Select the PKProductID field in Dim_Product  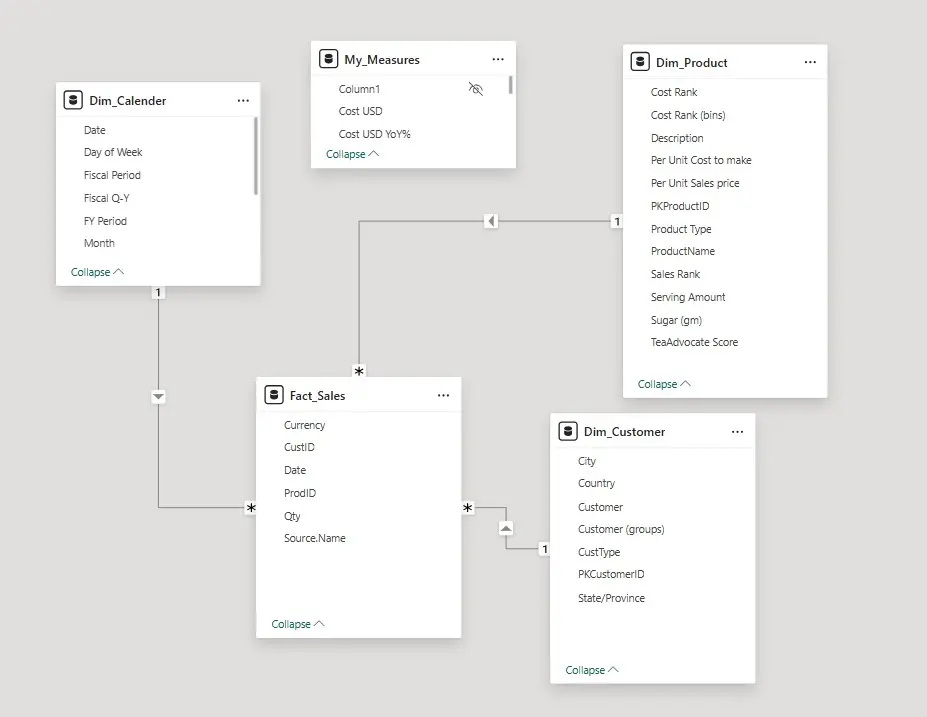[680, 206]
